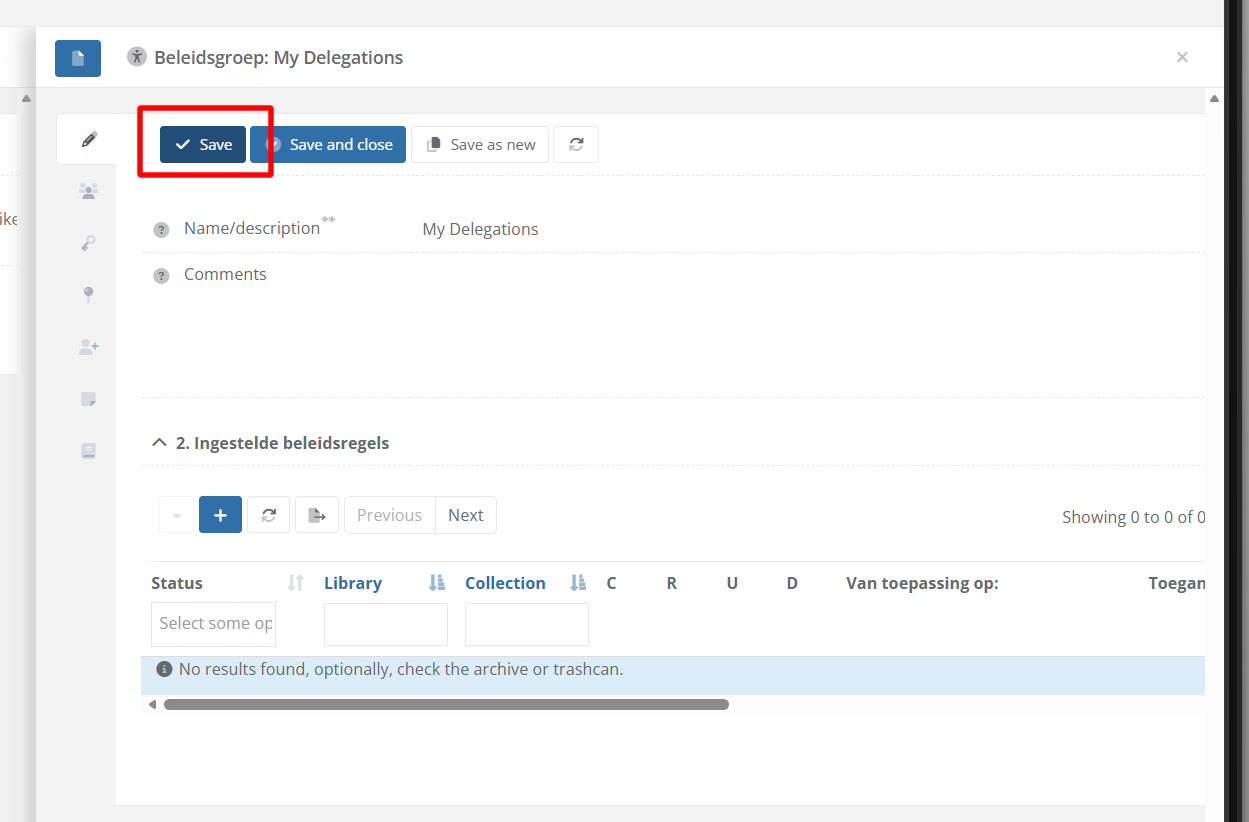Click the Save as new button
Viewport: 1249px width, 822px height.
click(x=480, y=144)
